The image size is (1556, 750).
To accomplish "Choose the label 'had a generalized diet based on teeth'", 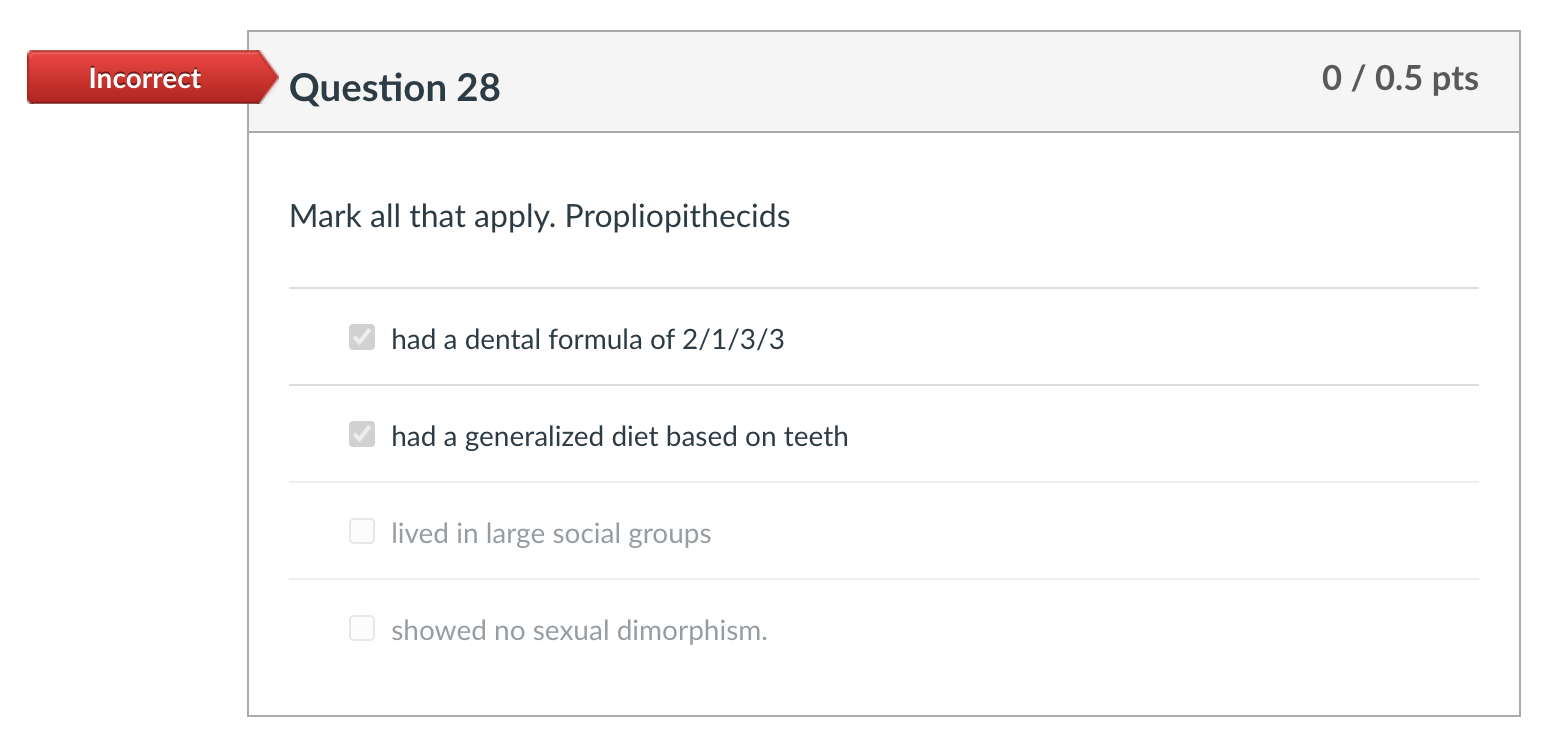I will [620, 437].
